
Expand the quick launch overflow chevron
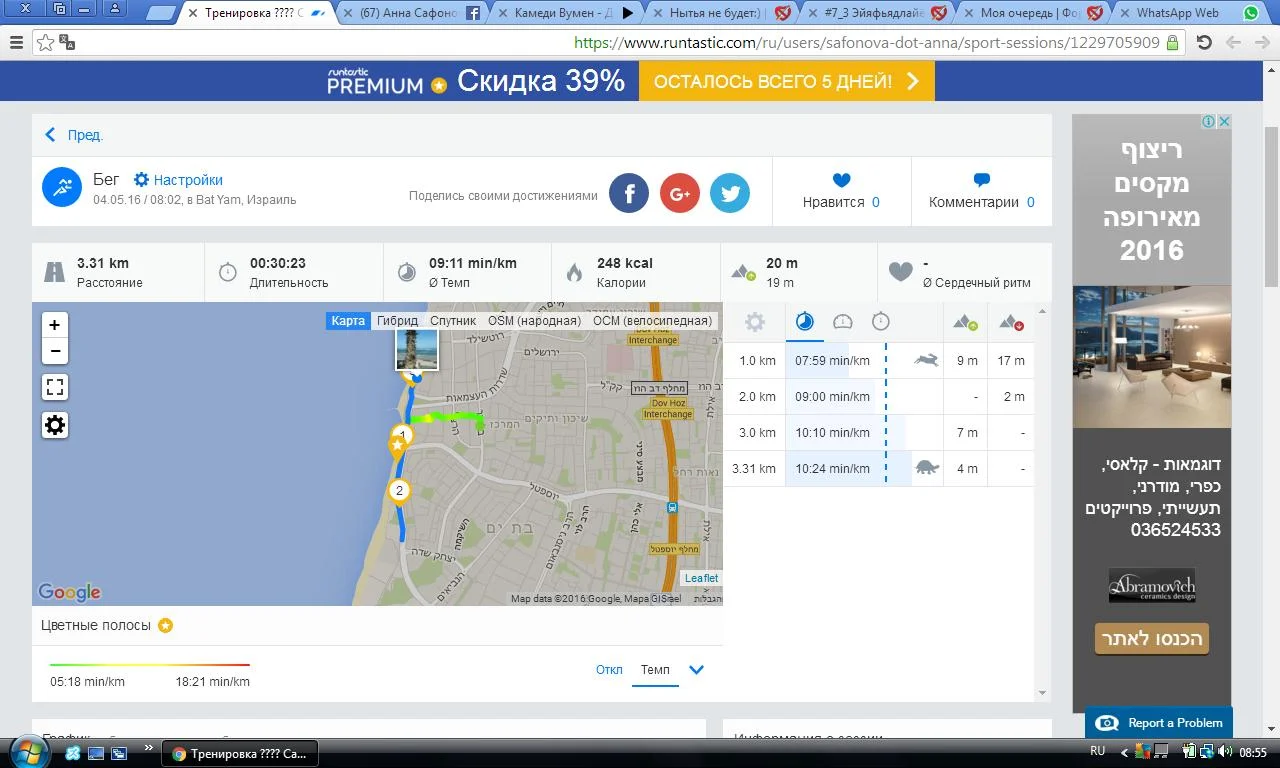[149, 748]
